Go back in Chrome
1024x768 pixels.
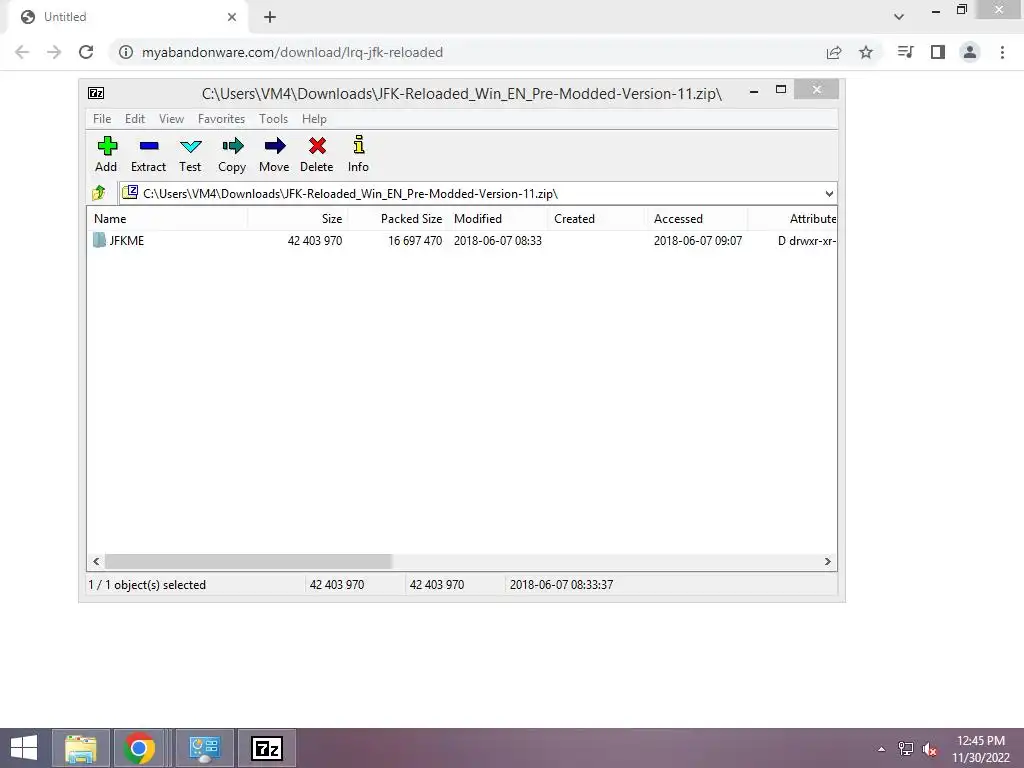pos(22,52)
